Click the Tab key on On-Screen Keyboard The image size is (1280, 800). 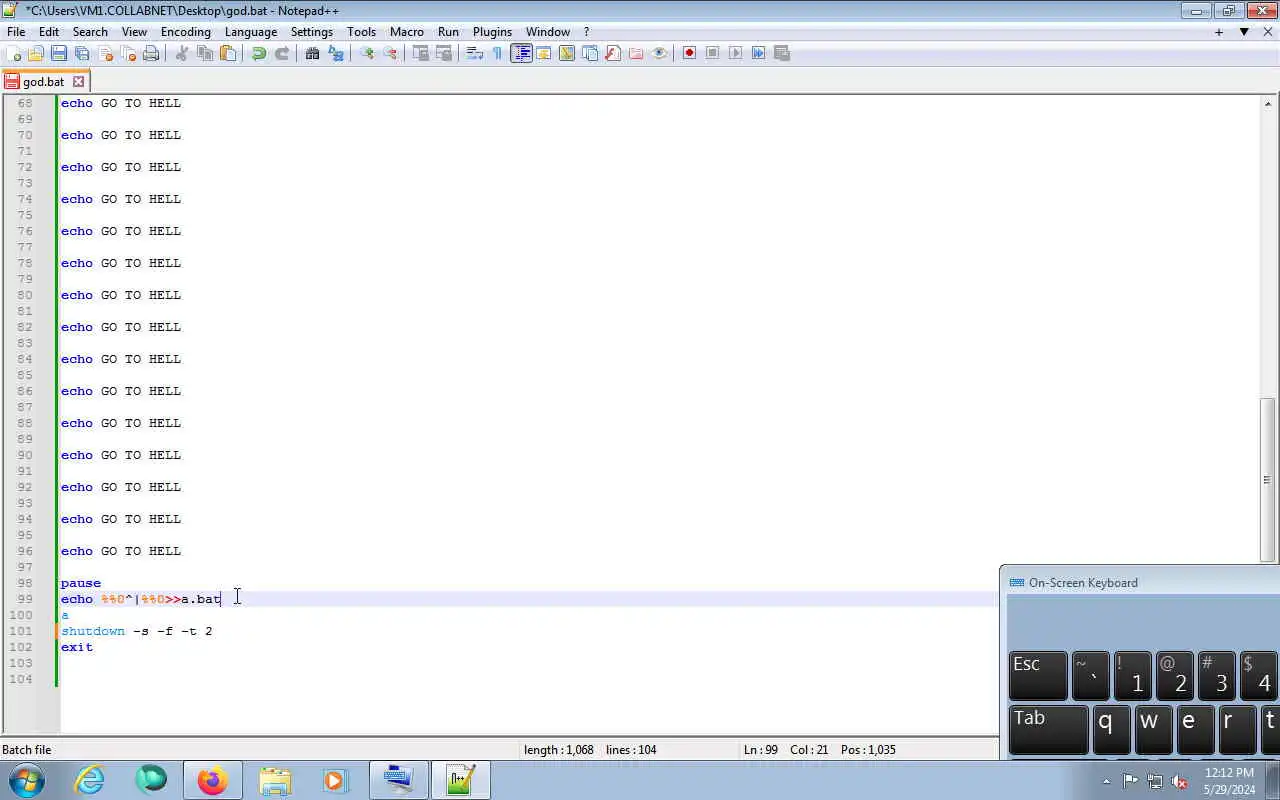(1048, 730)
